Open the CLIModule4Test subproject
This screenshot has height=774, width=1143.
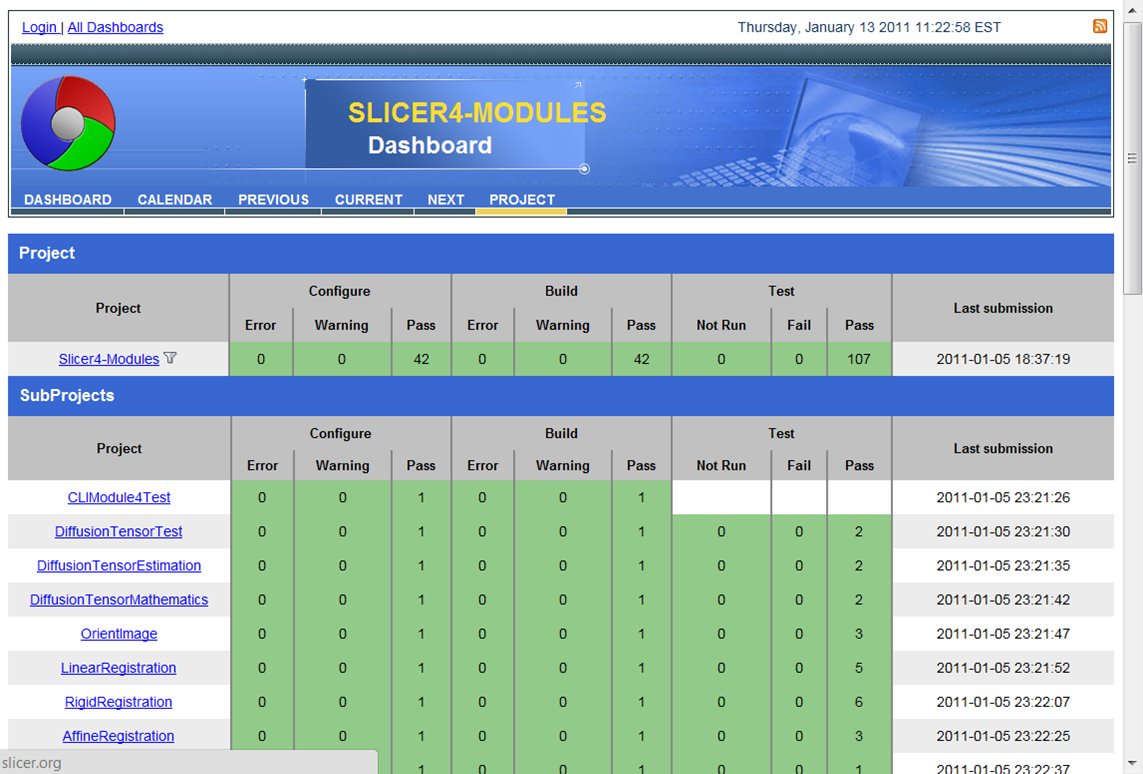[x=119, y=497]
